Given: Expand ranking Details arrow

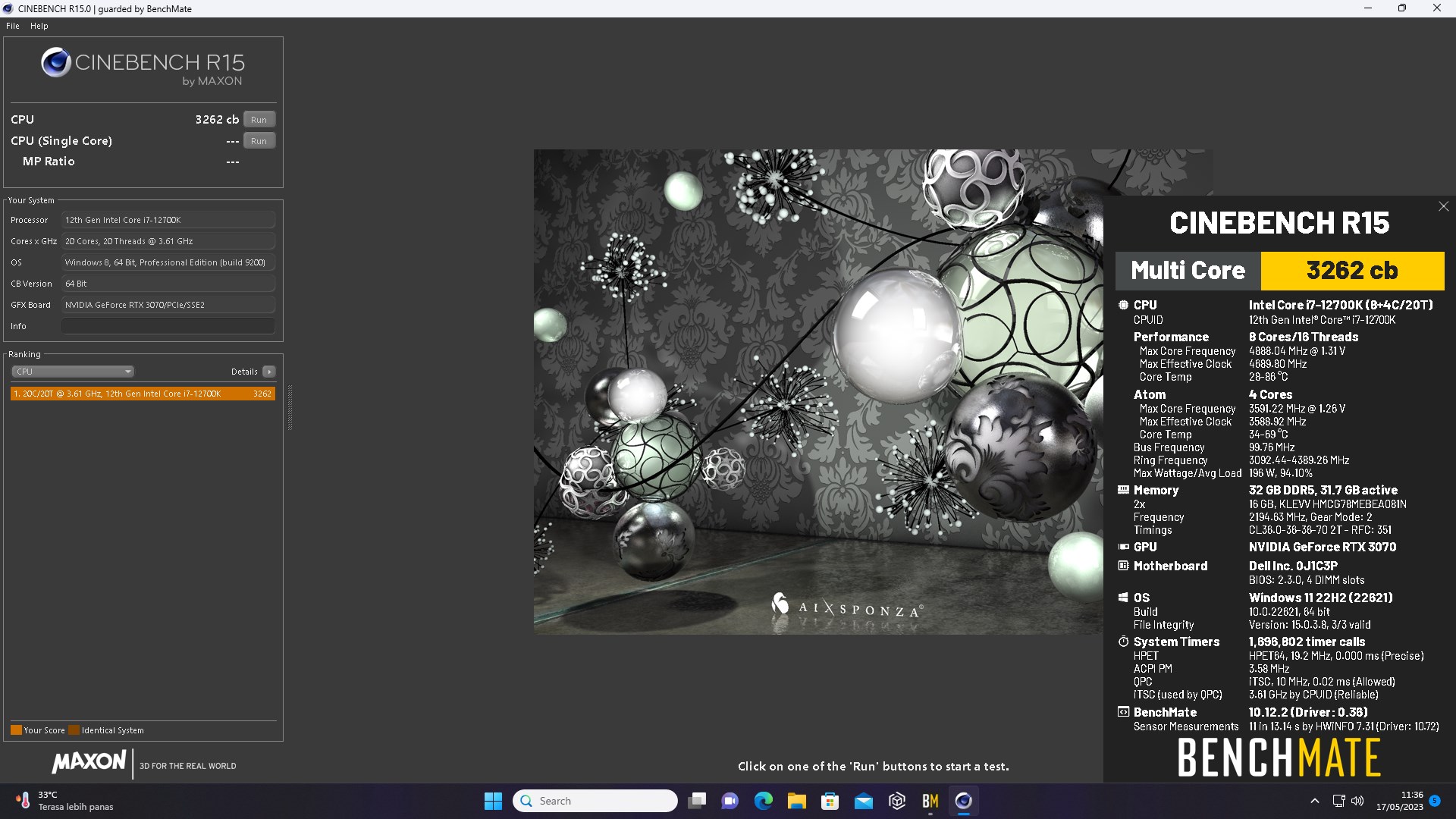Looking at the screenshot, I should pyautogui.click(x=268, y=372).
